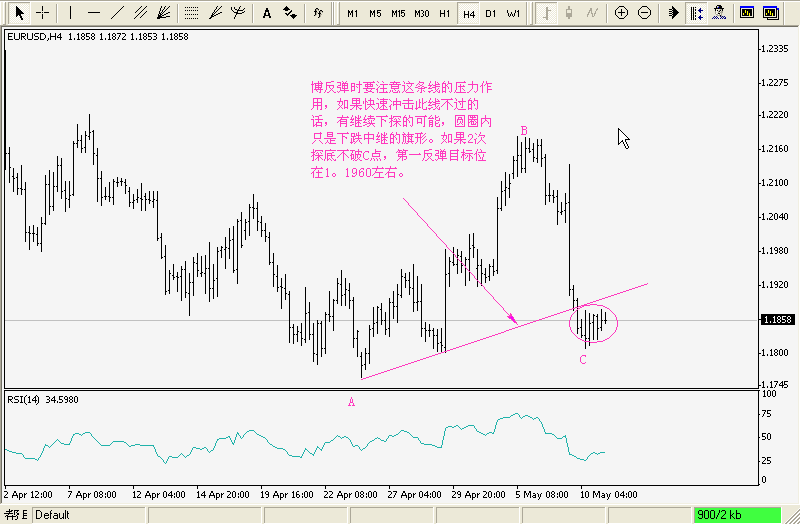Select the trendline drawing tool
800x524 pixels.
(117, 13)
